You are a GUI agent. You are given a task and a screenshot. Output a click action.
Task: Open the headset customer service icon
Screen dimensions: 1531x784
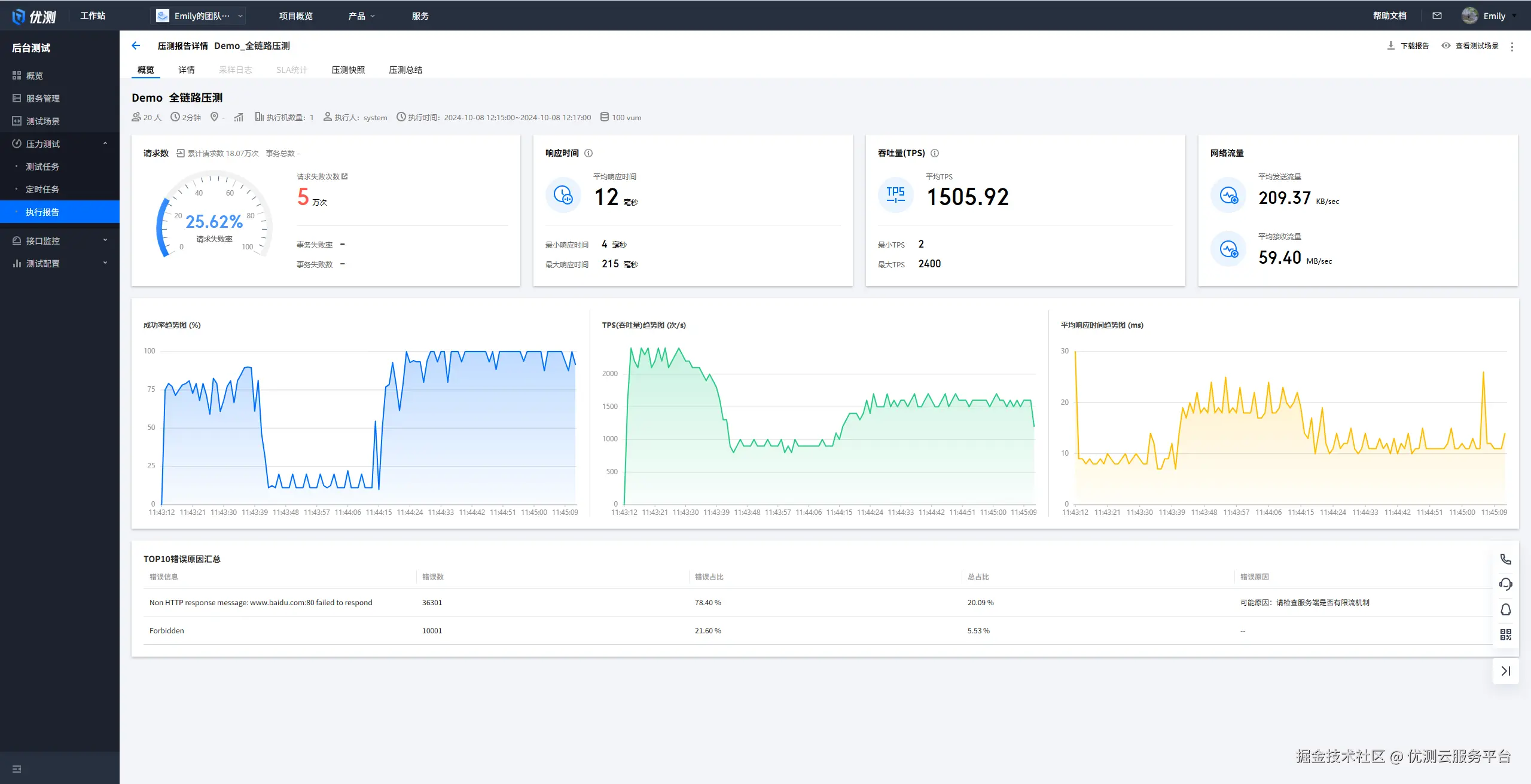tap(1506, 584)
